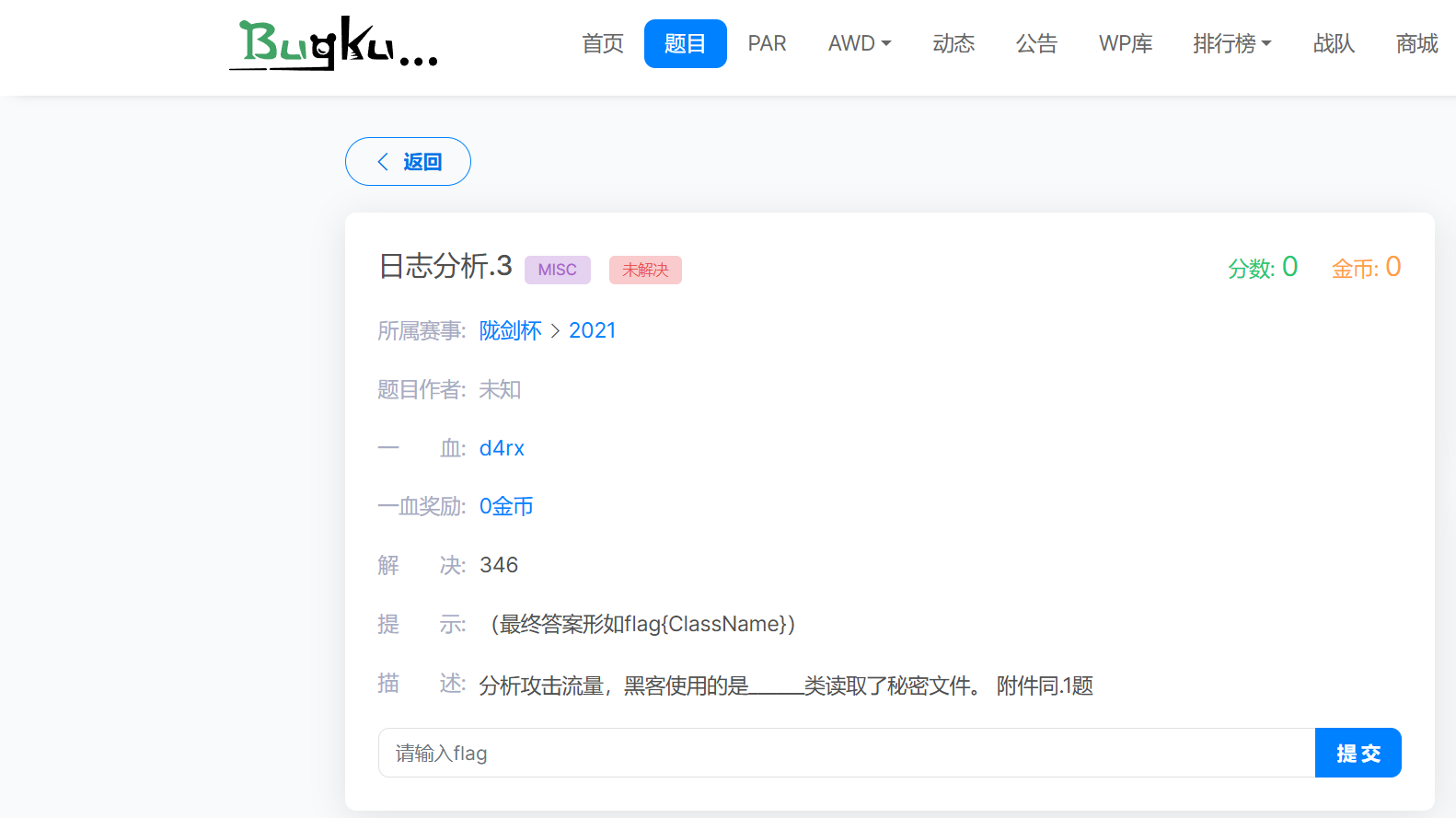Open the PAR menu item
Image resolution: width=1456 pixels, height=818 pixels.
click(767, 43)
